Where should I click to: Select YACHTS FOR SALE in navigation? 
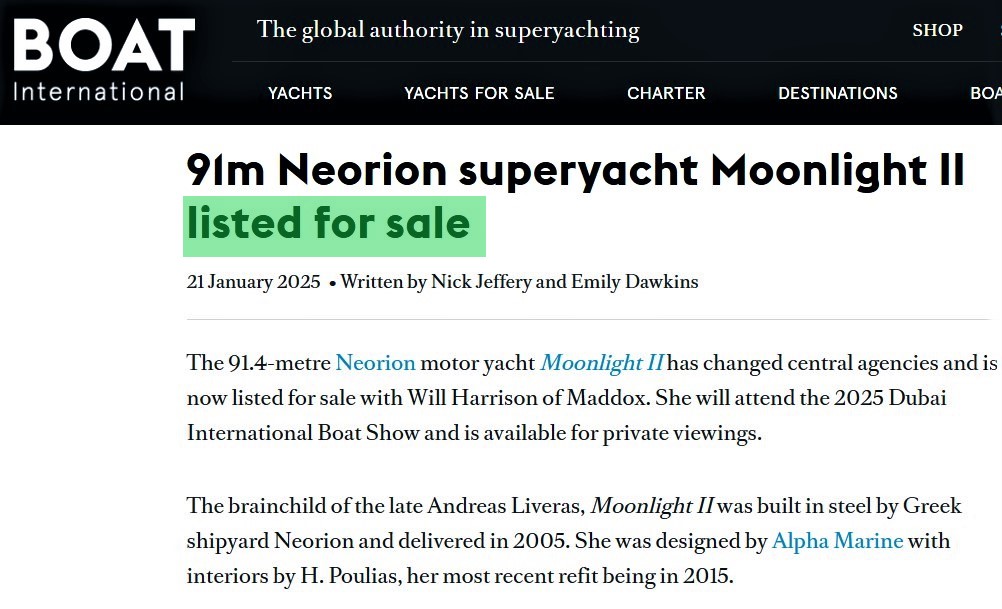(x=479, y=93)
